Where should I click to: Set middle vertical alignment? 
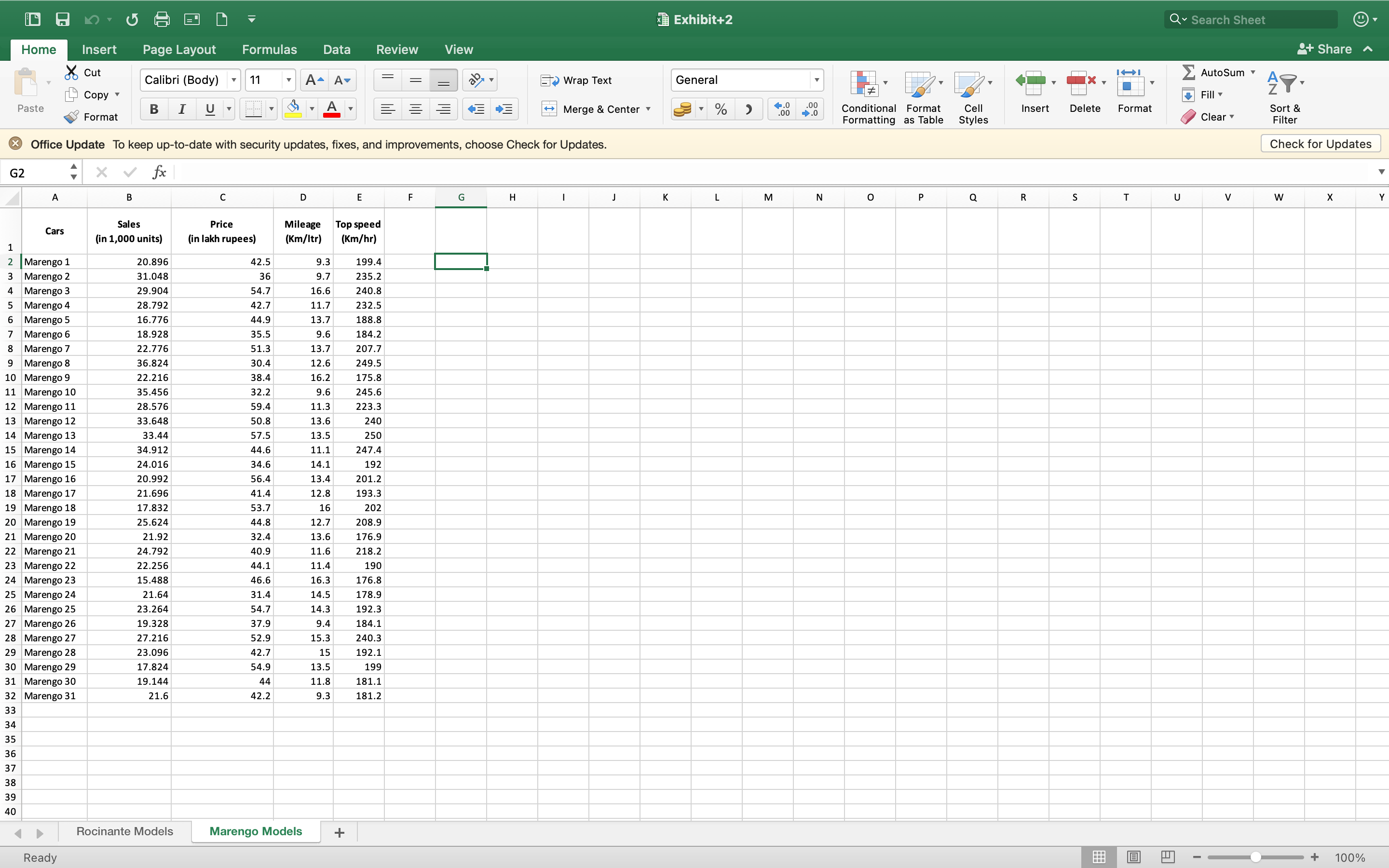tap(416, 80)
